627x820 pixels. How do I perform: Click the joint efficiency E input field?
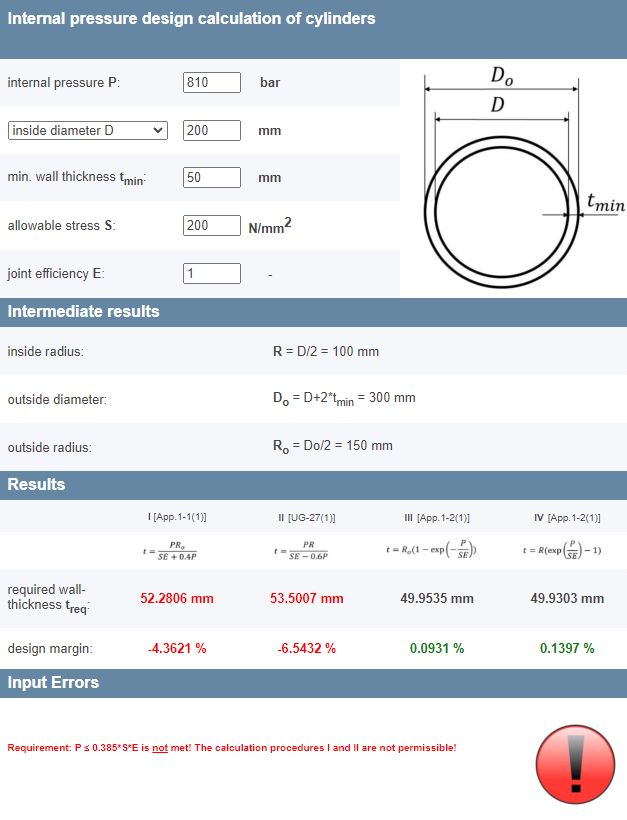(212, 274)
